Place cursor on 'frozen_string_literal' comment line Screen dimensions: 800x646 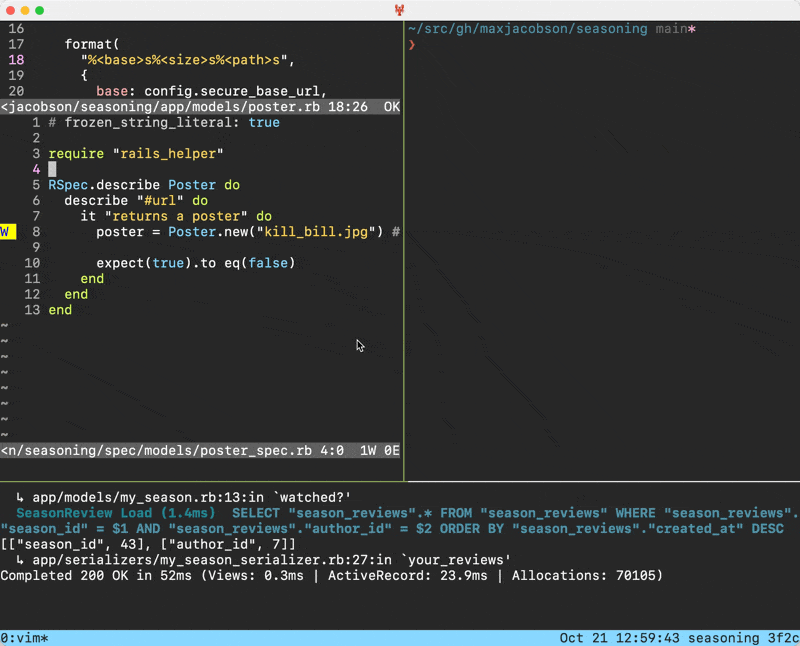tap(164, 122)
